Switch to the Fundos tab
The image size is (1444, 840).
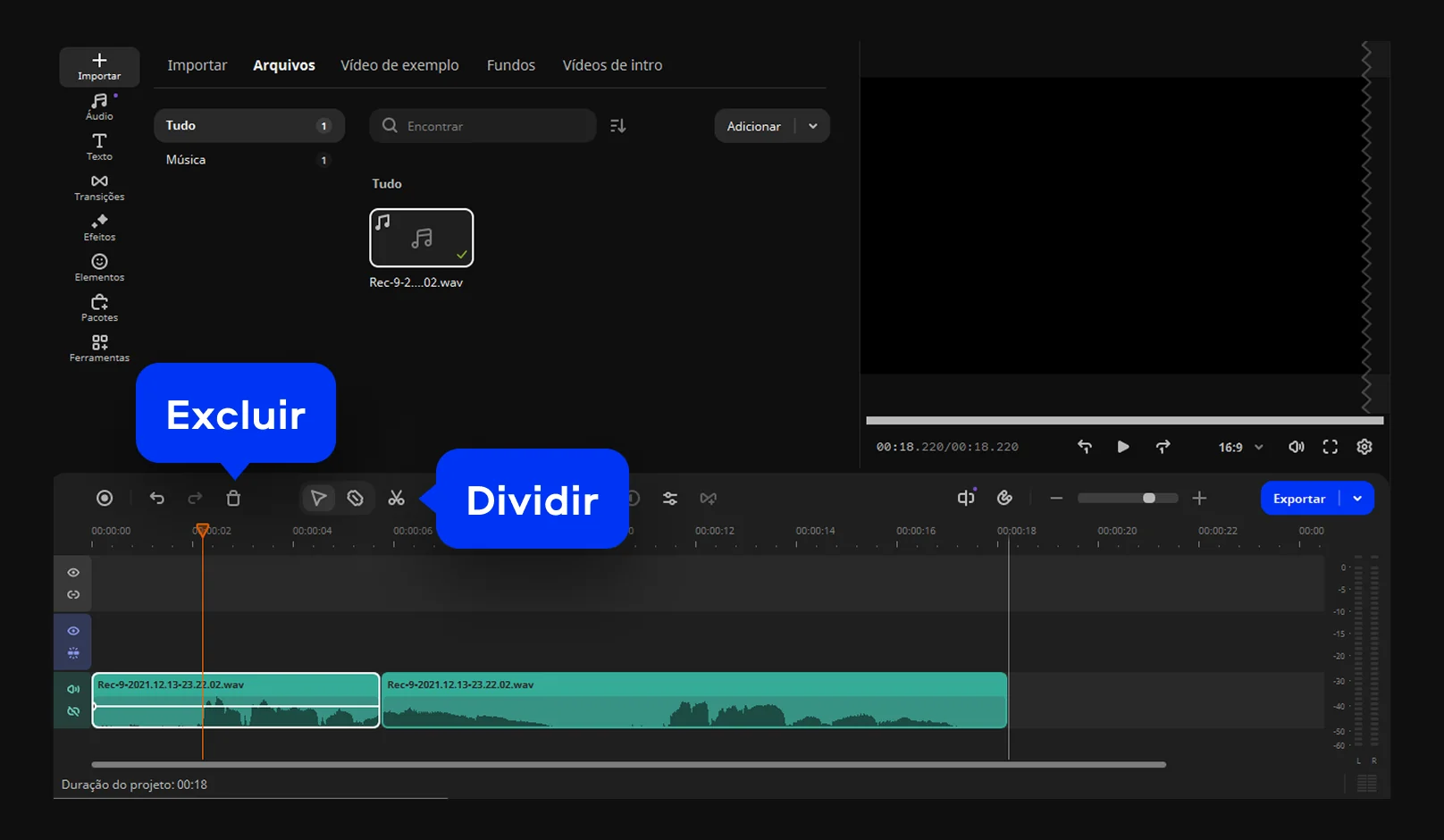point(510,65)
